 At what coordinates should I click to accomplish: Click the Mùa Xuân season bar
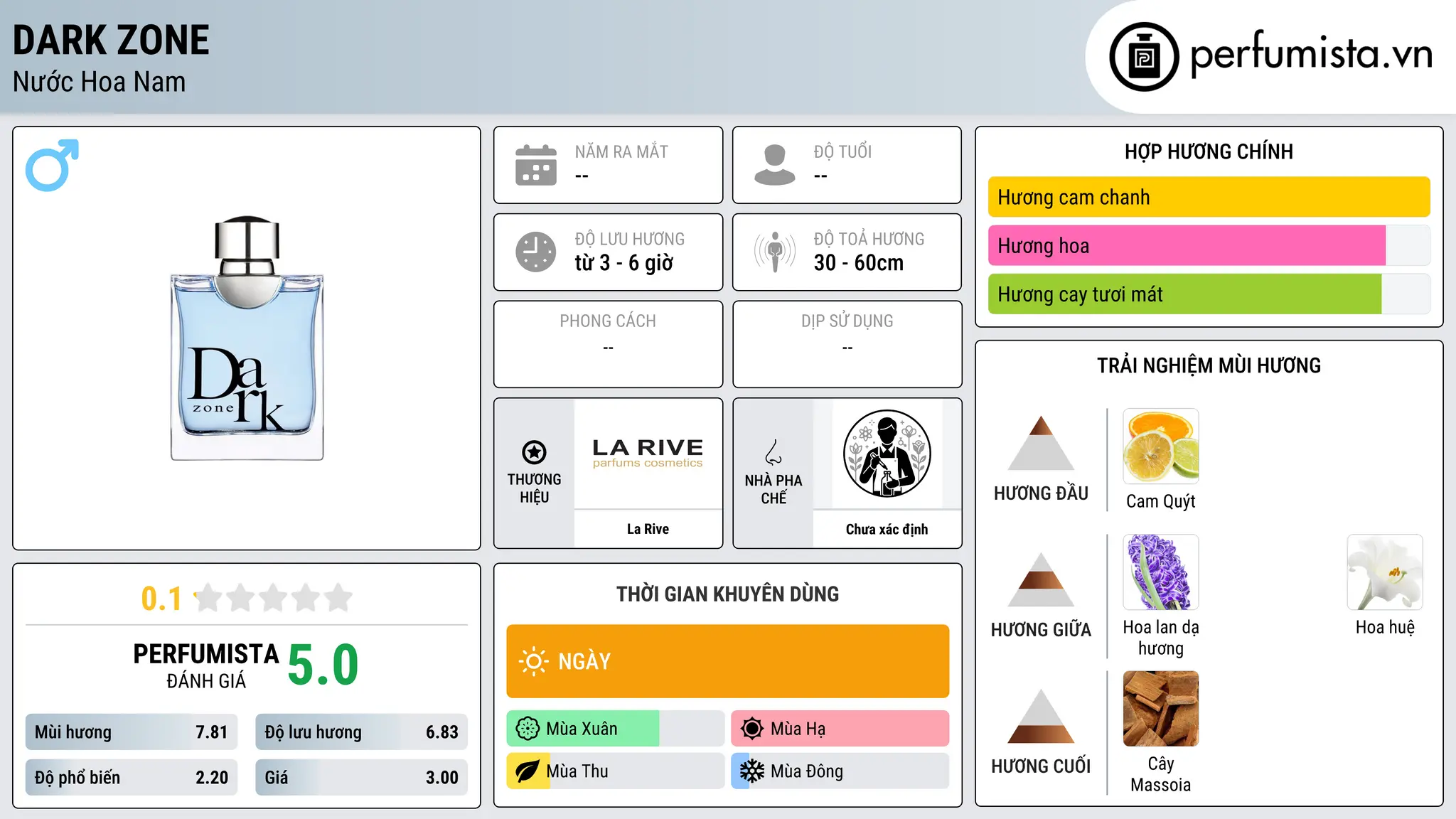[616, 729]
